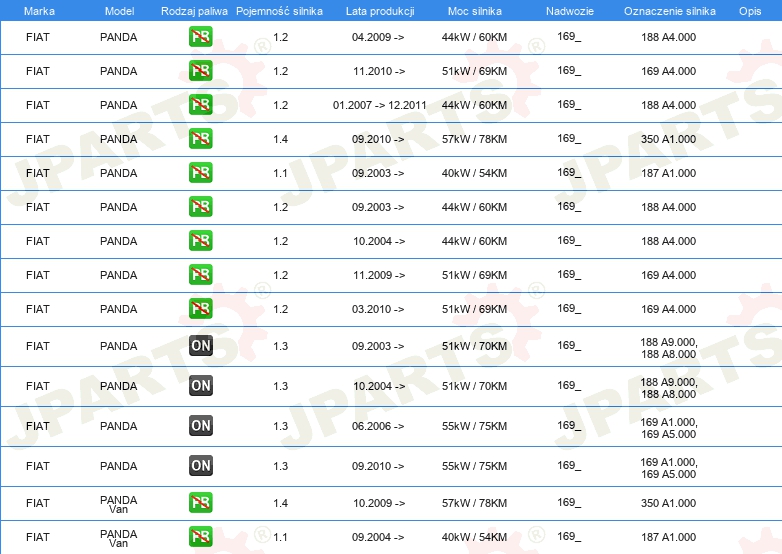Click petrol icon in PANDA Van 09.2004 row
This screenshot has height=554, width=782.
pyautogui.click(x=200, y=537)
